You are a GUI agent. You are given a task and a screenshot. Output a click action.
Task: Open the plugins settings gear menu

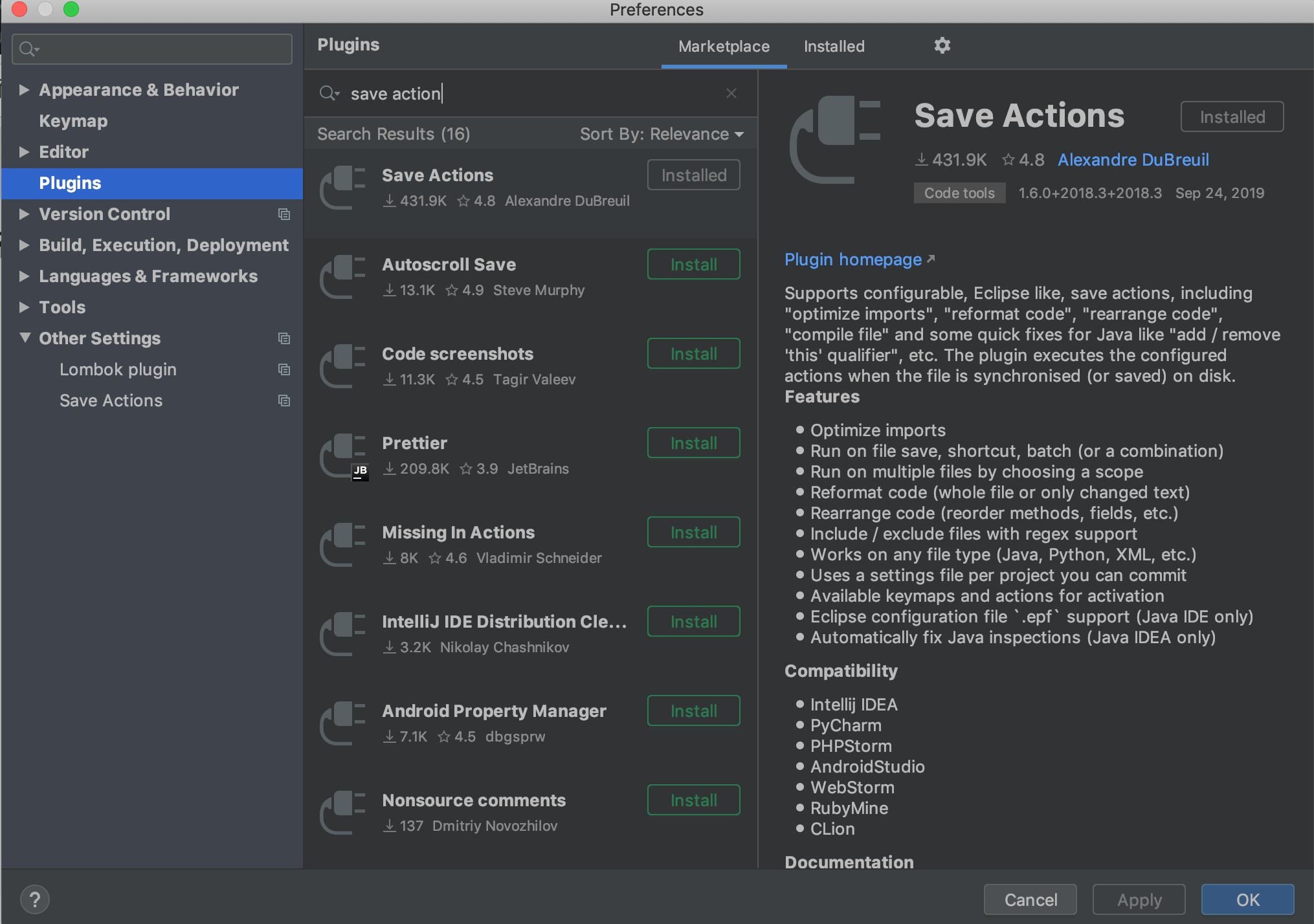click(x=942, y=45)
